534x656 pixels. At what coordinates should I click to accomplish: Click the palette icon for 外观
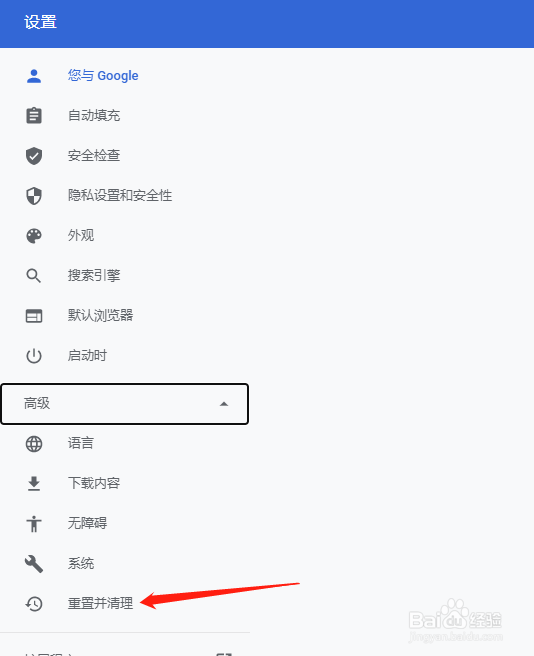34,236
